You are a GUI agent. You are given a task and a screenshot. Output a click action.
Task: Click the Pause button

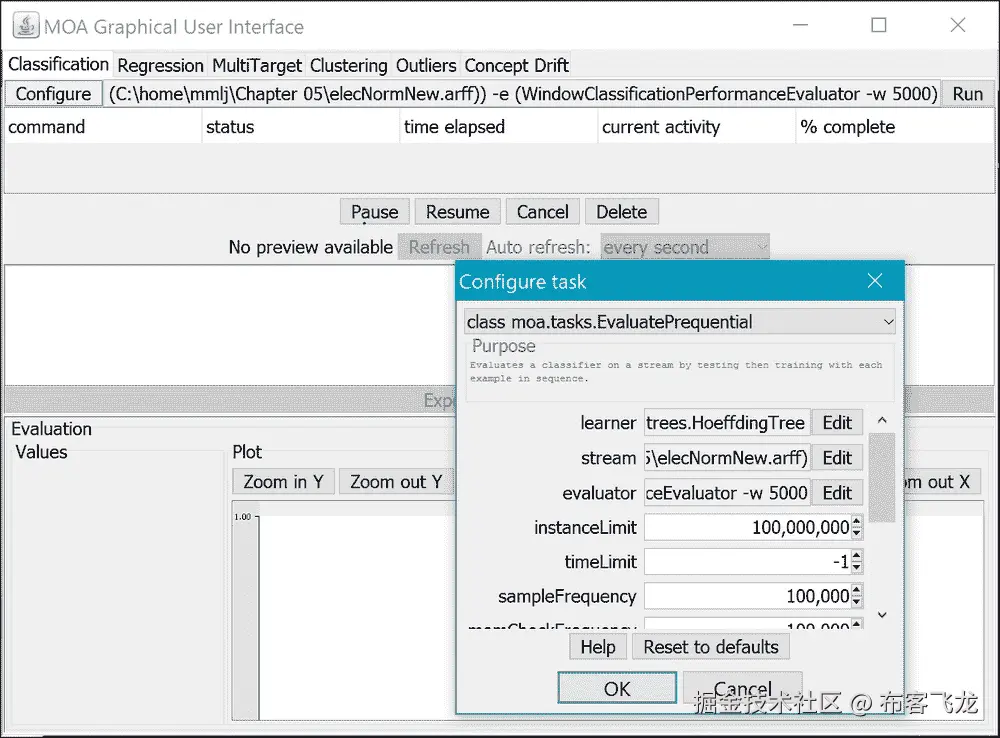(374, 212)
